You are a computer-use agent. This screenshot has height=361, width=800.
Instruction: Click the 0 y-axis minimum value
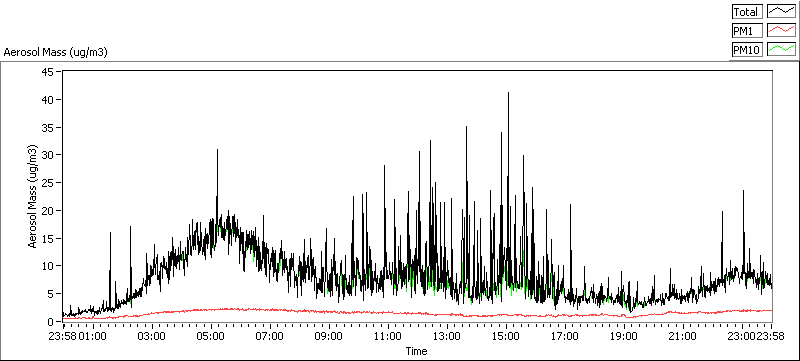pos(52,321)
